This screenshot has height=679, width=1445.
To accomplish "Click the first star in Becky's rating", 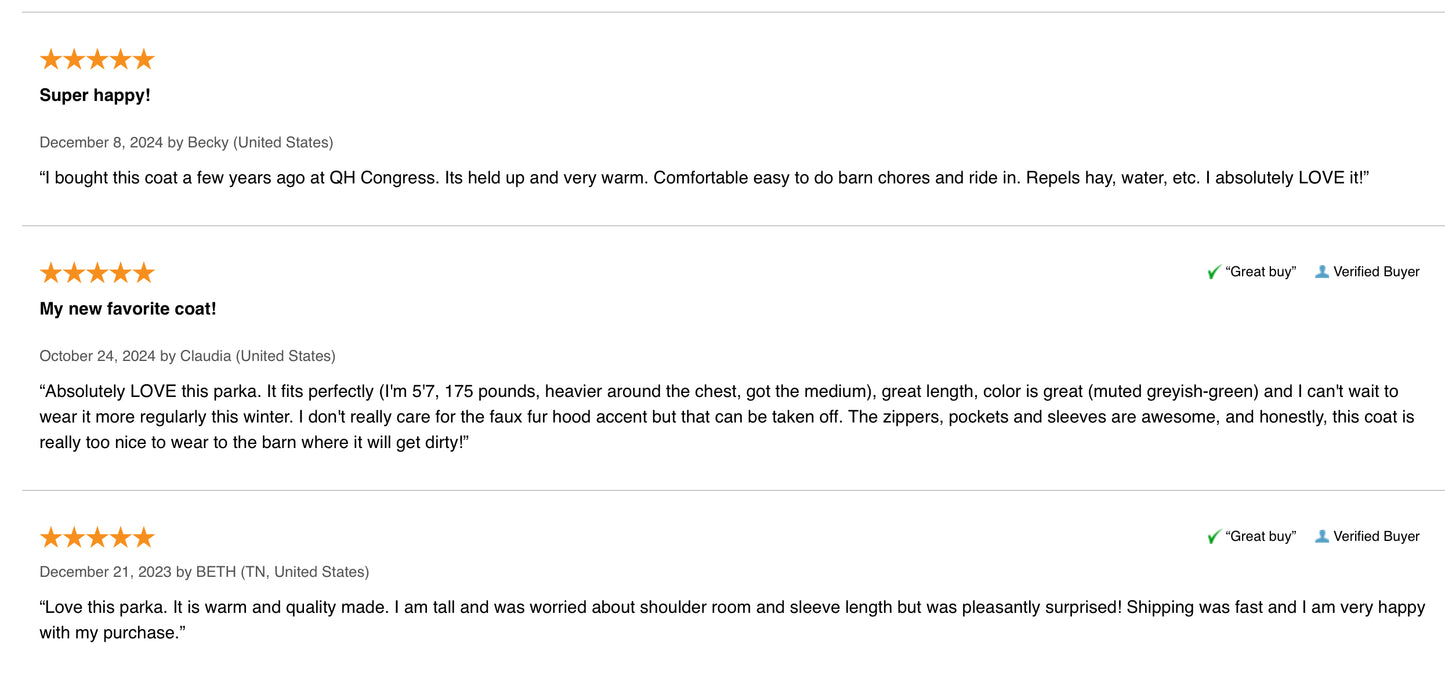I will (51, 59).
